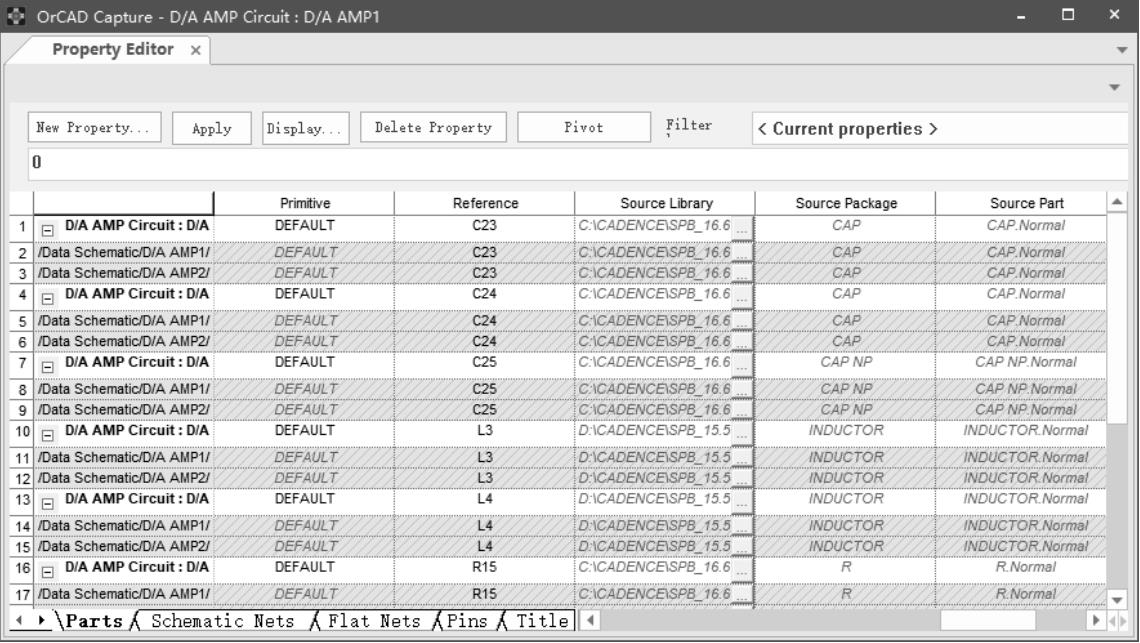The image size is (1140, 643).
Task: Click the cell value input field showing 0
Action: 578,162
